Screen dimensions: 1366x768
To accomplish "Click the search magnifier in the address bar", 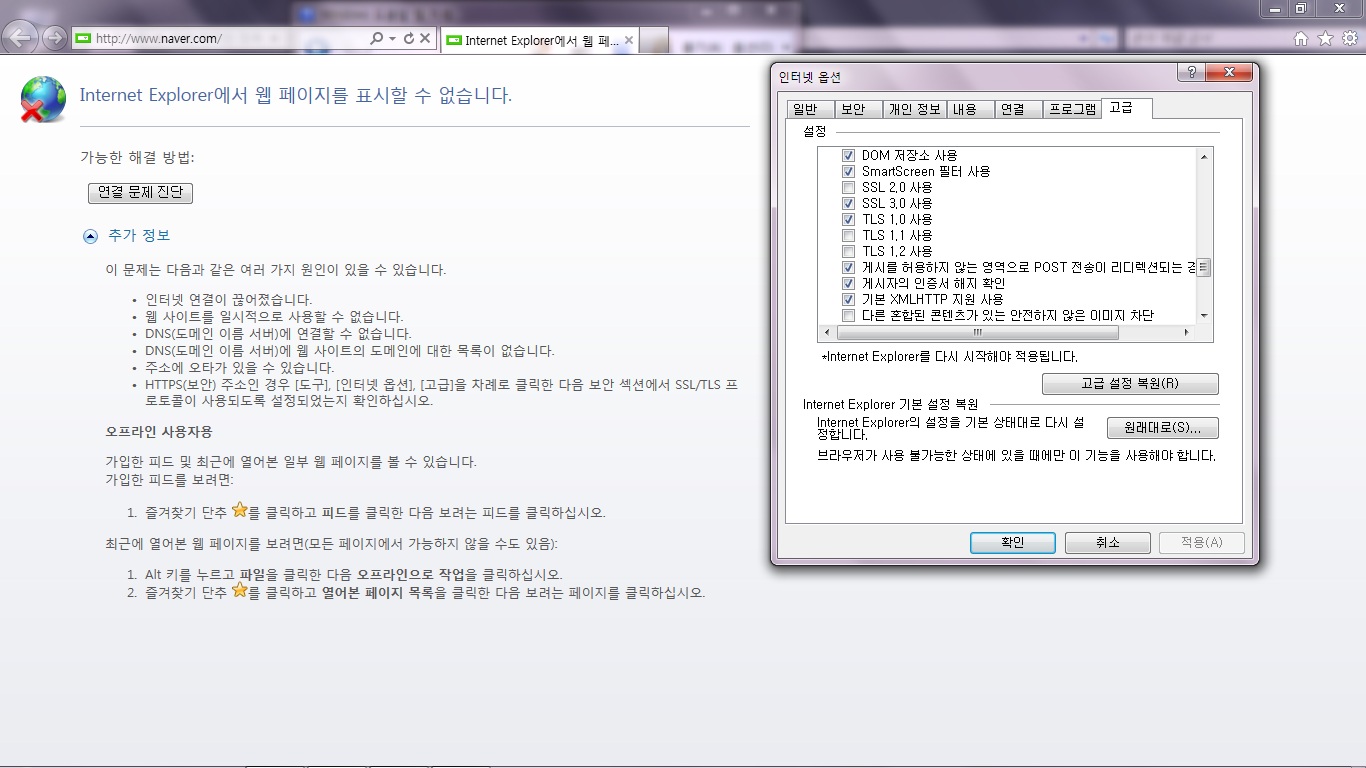I will click(x=376, y=38).
